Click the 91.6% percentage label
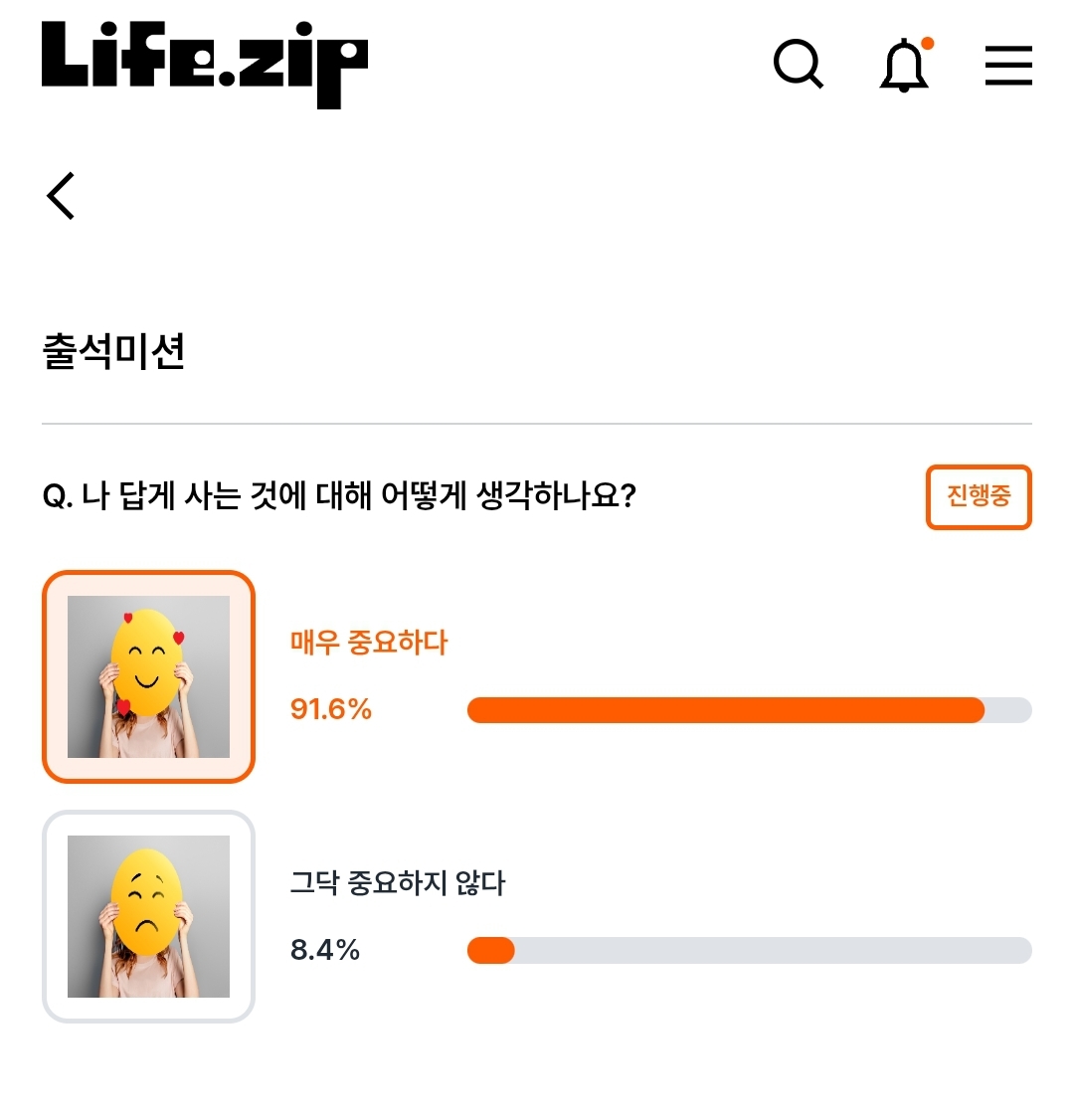 (330, 709)
